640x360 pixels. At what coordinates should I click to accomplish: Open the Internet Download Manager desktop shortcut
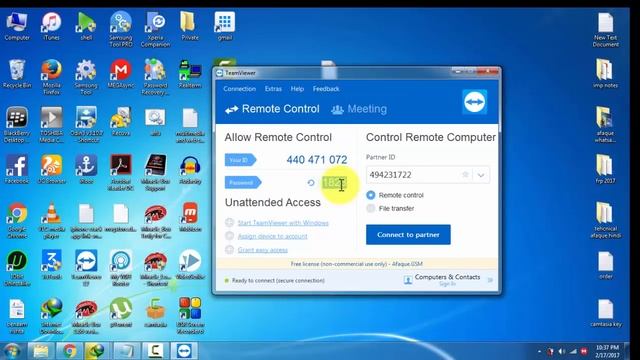[x=51, y=316]
